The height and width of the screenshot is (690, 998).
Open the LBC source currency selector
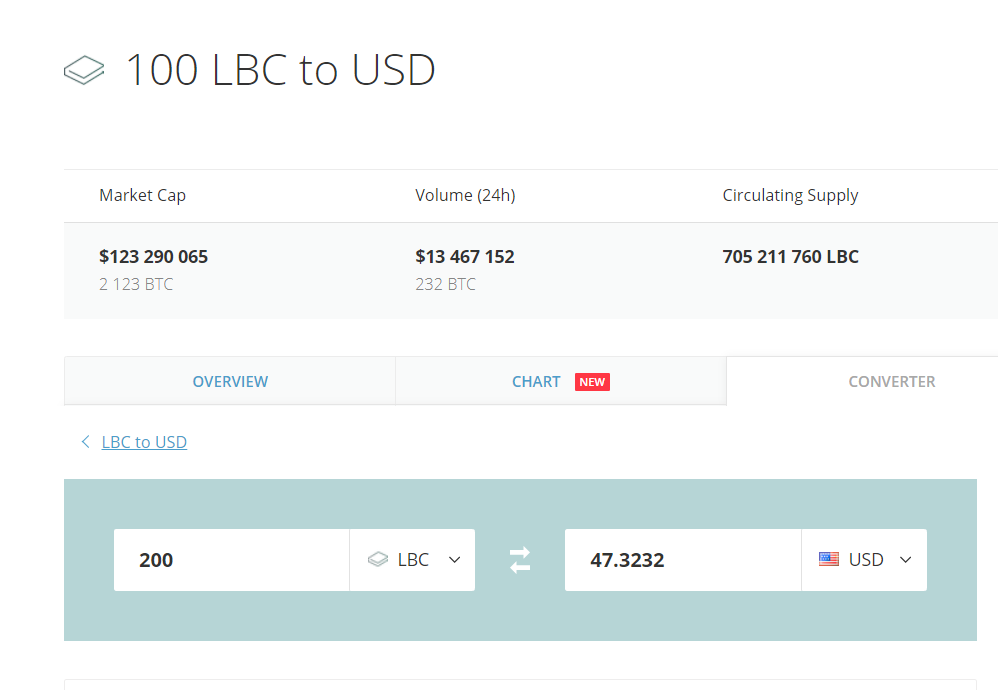412,560
